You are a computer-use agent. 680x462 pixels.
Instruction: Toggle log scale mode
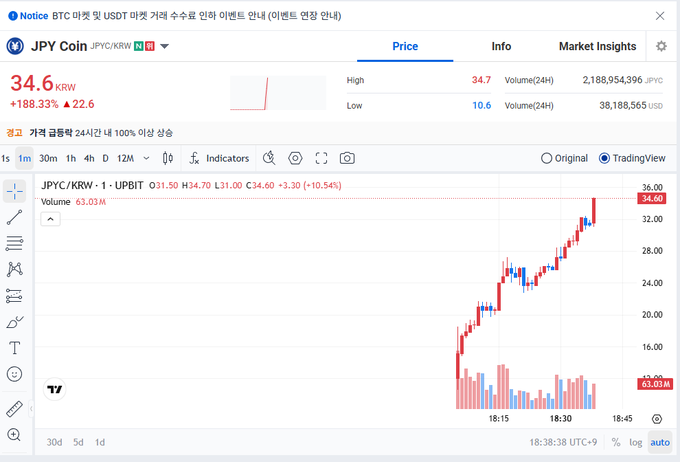635,442
